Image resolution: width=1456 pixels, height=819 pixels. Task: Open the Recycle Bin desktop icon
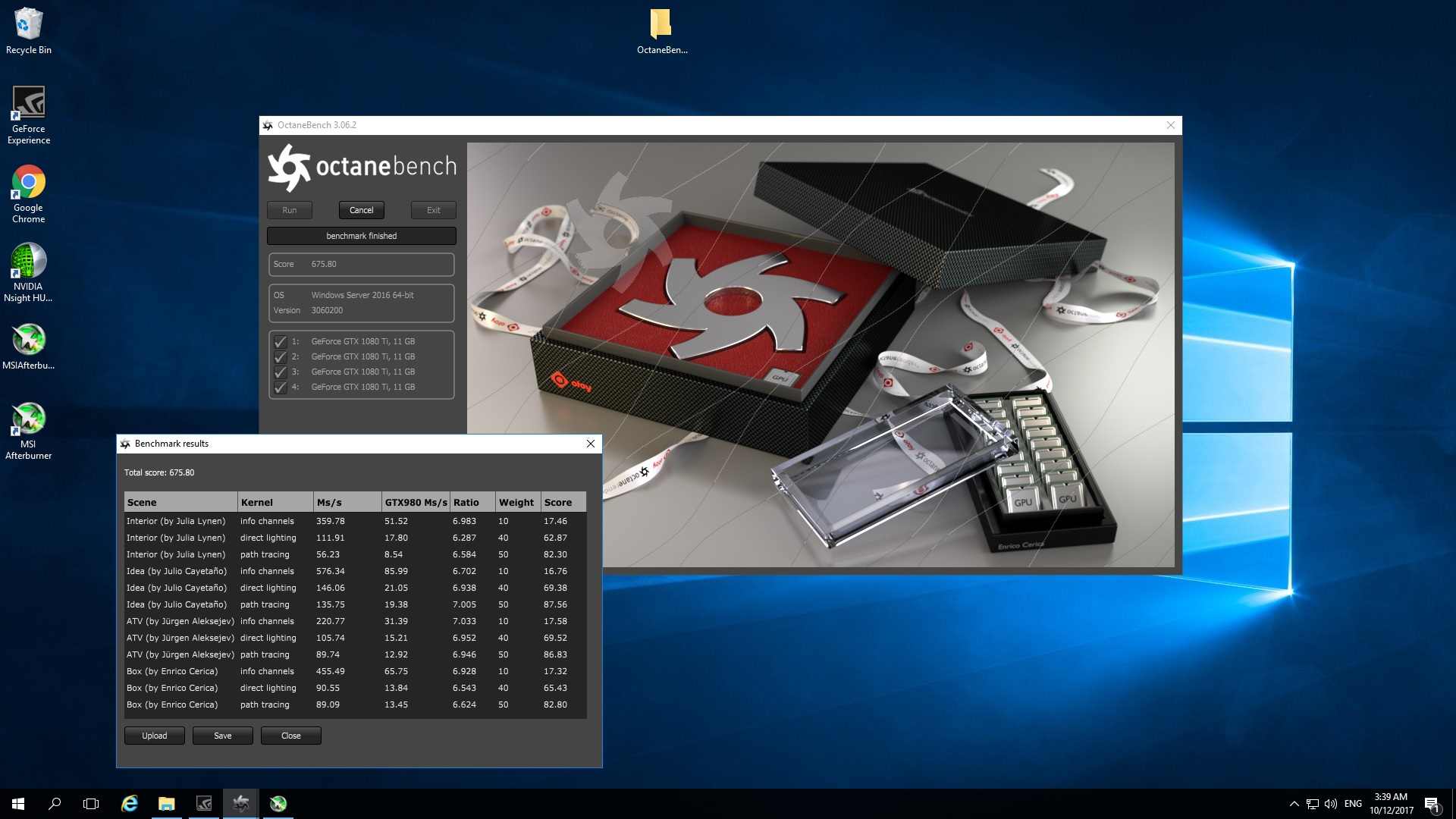tap(28, 25)
